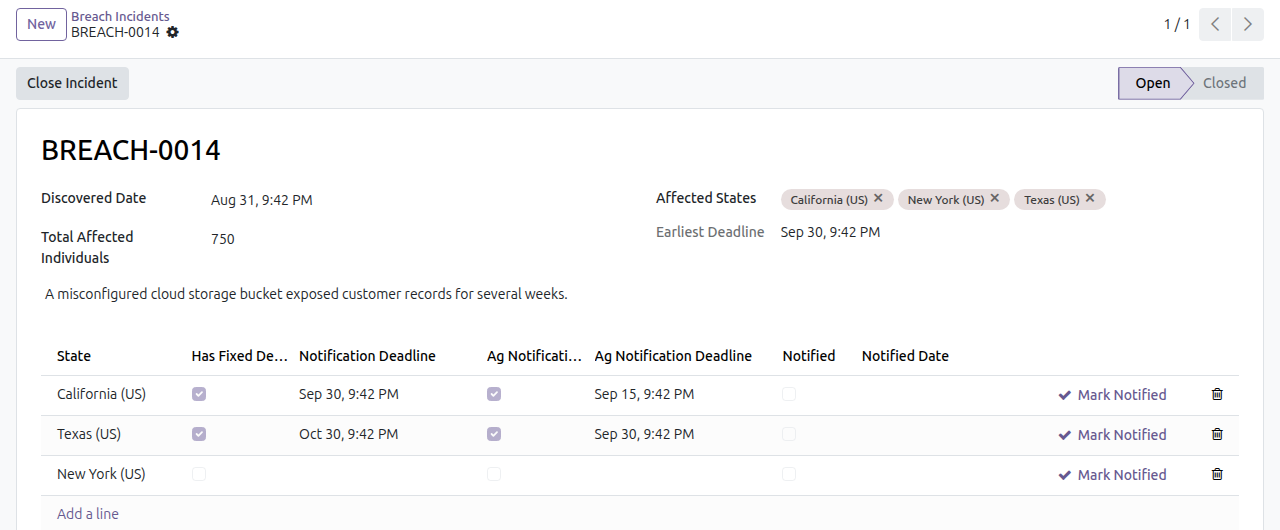Click the misconfigured cloud storage description text

pos(306,295)
